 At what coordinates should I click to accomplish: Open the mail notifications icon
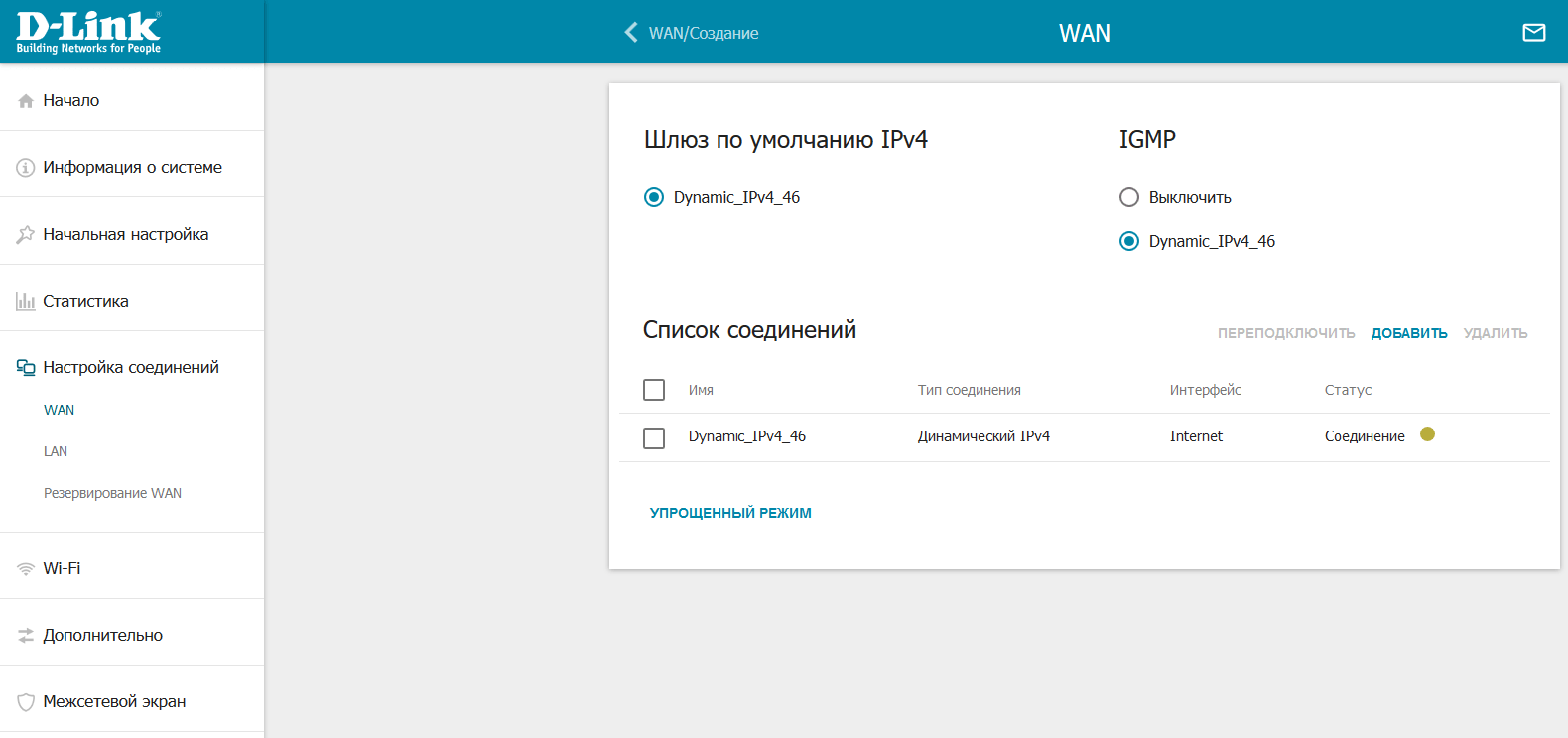[1534, 33]
